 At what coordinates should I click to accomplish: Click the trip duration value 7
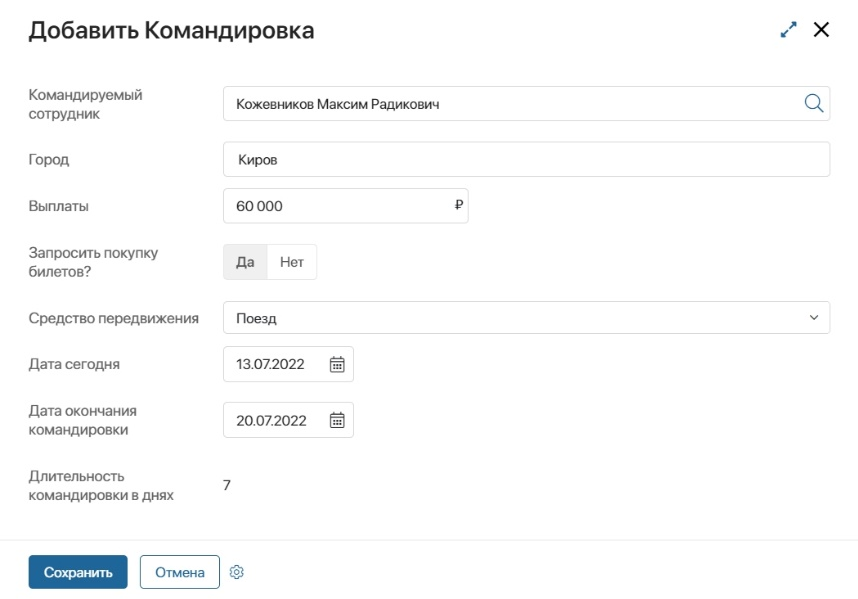[227, 486]
